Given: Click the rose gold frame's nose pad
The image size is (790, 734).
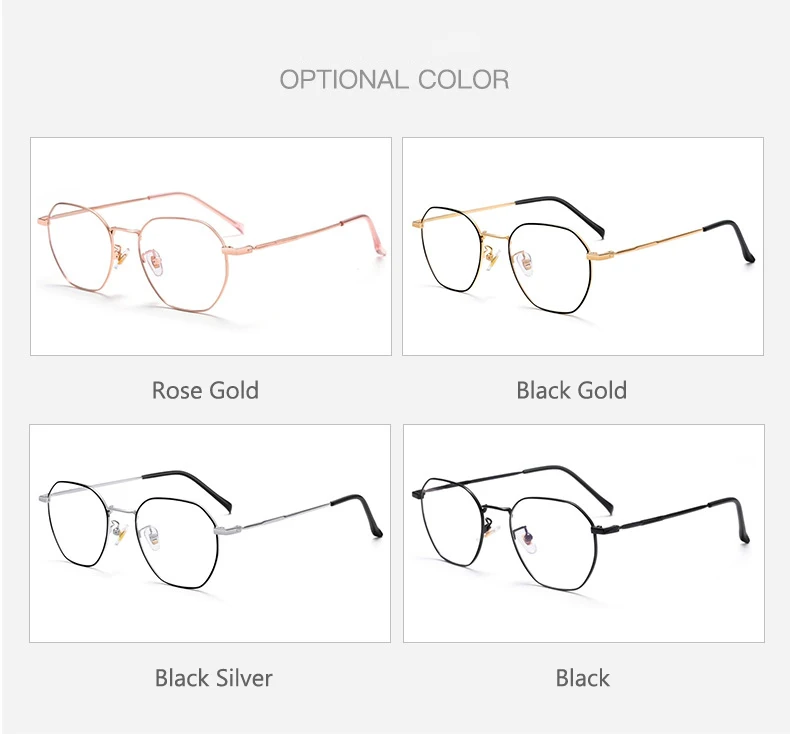Looking at the screenshot, I should click(x=157, y=264).
